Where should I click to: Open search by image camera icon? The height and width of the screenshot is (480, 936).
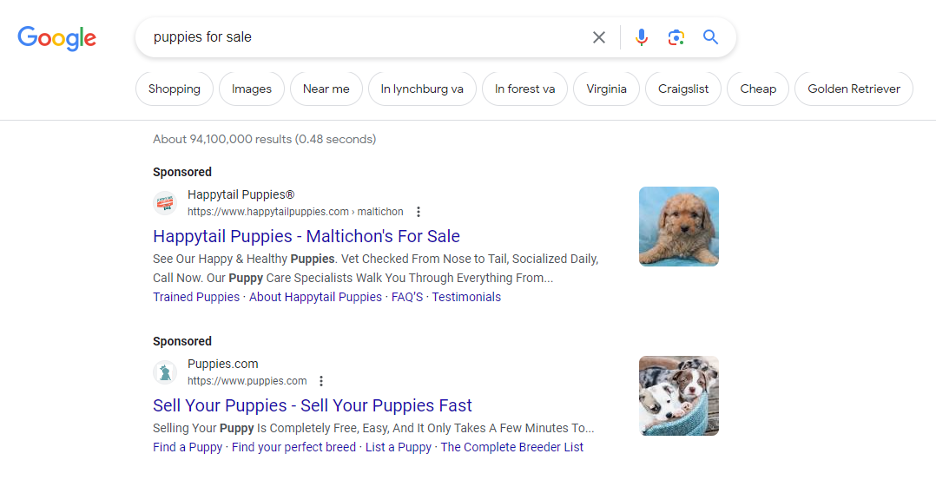pos(676,37)
